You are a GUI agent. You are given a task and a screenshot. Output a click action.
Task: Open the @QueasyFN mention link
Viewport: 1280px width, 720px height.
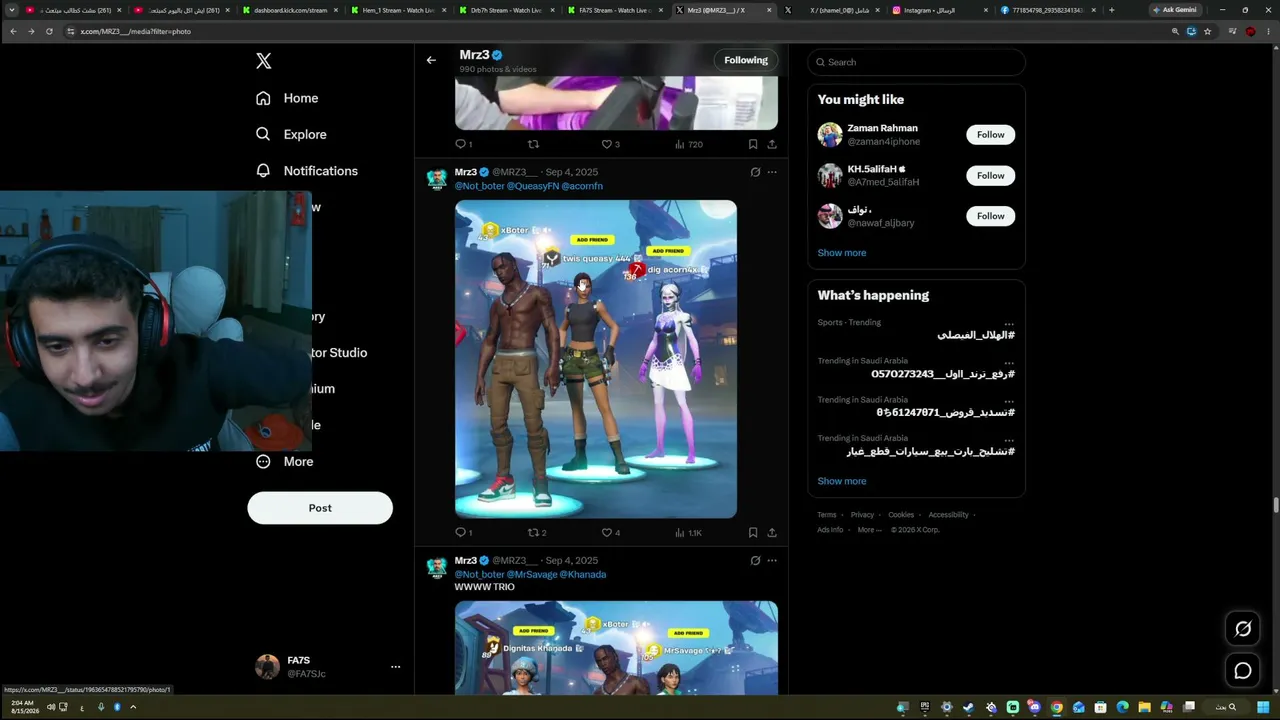(533, 186)
